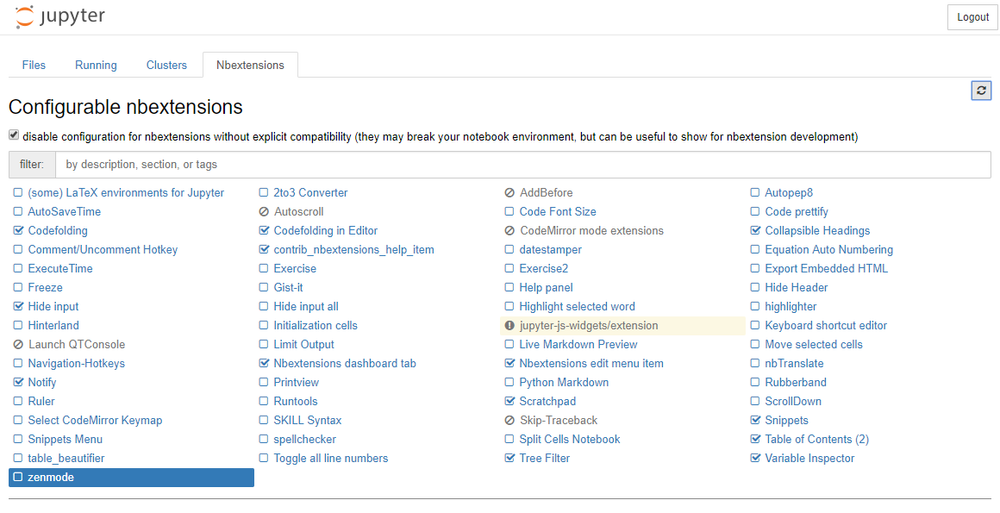The image size is (1000, 513).
Task: Click the Jupyter logo
Action: click(x=60, y=17)
